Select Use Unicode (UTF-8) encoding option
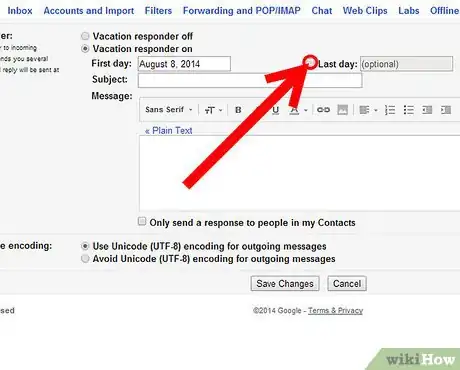The width and height of the screenshot is (460, 370). [85, 246]
